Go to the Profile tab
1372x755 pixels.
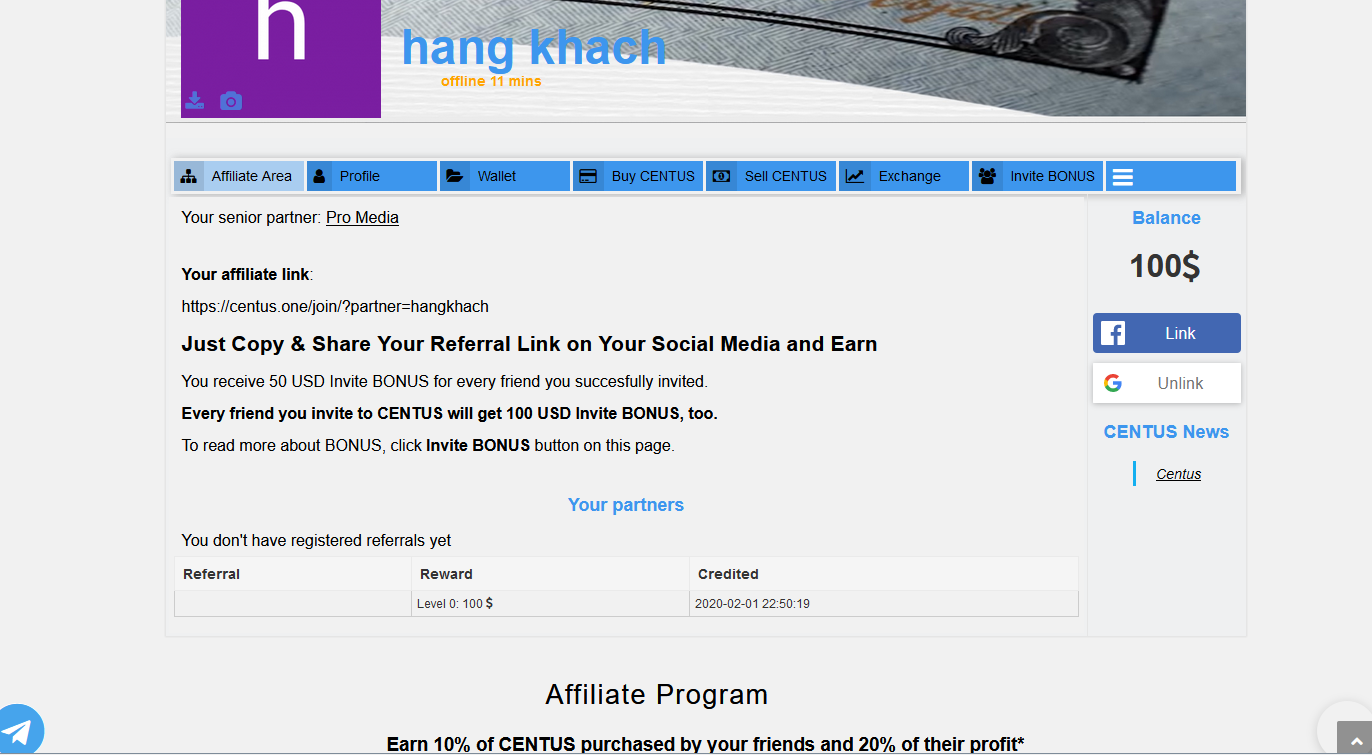372,176
